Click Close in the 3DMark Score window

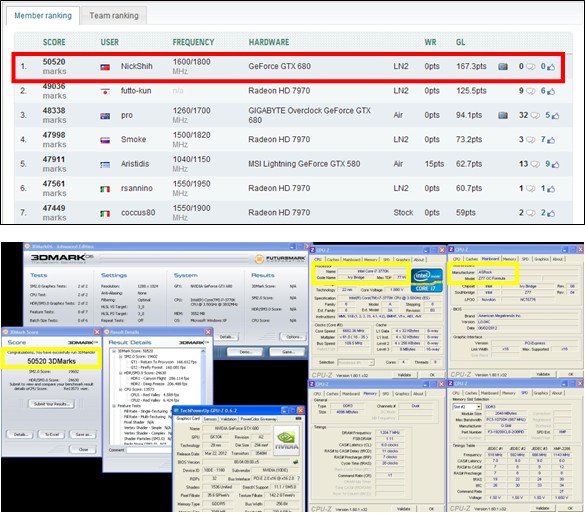click(83, 449)
